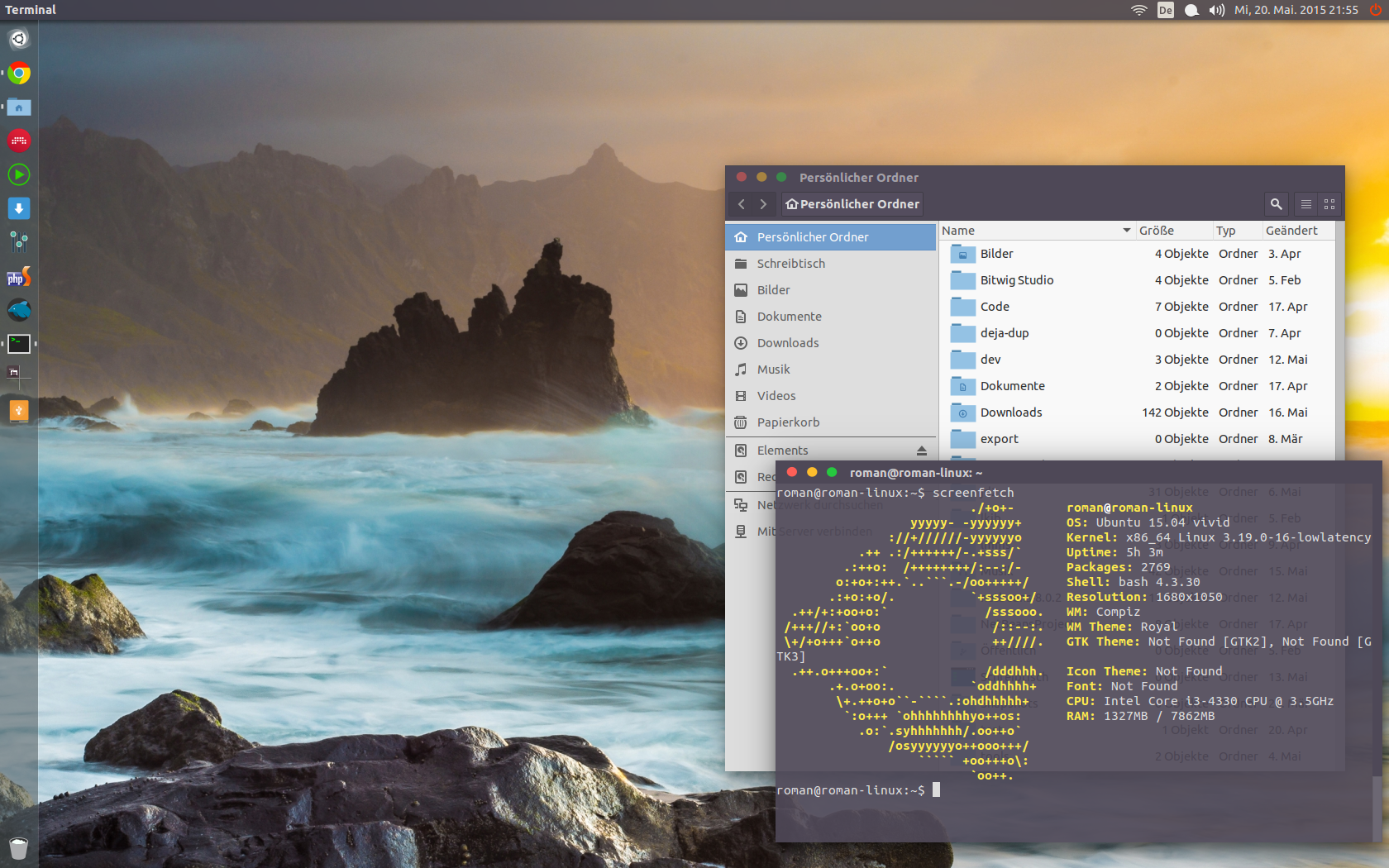
Task: Launch the green play-button app in dock
Action: (x=19, y=174)
